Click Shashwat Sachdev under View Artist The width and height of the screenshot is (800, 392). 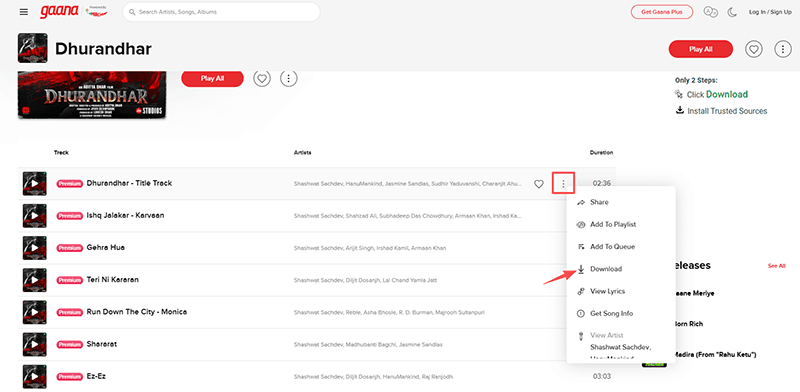[620, 347]
